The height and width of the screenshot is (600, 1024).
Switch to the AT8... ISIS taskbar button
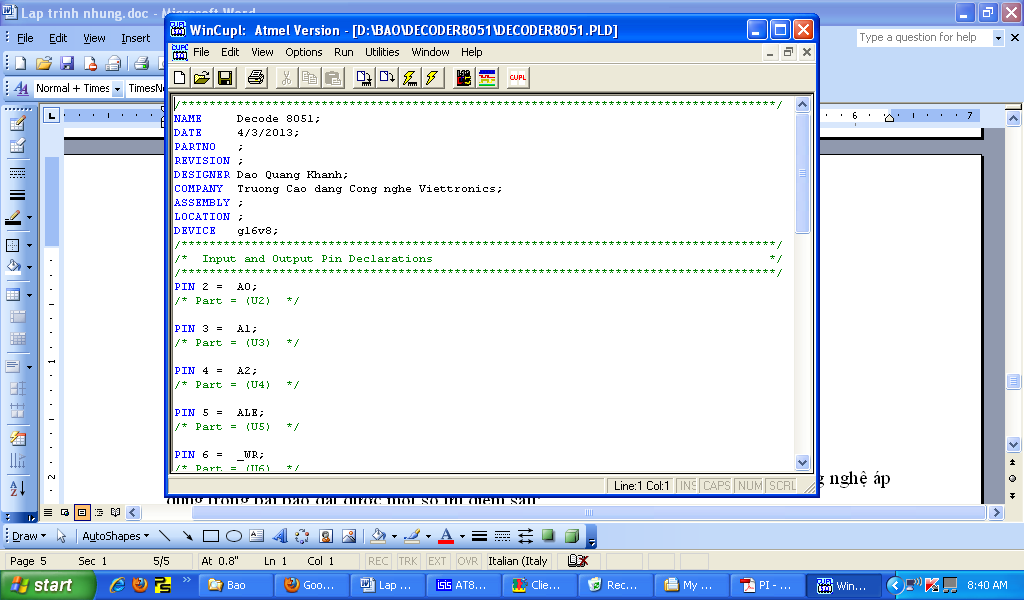(464, 585)
